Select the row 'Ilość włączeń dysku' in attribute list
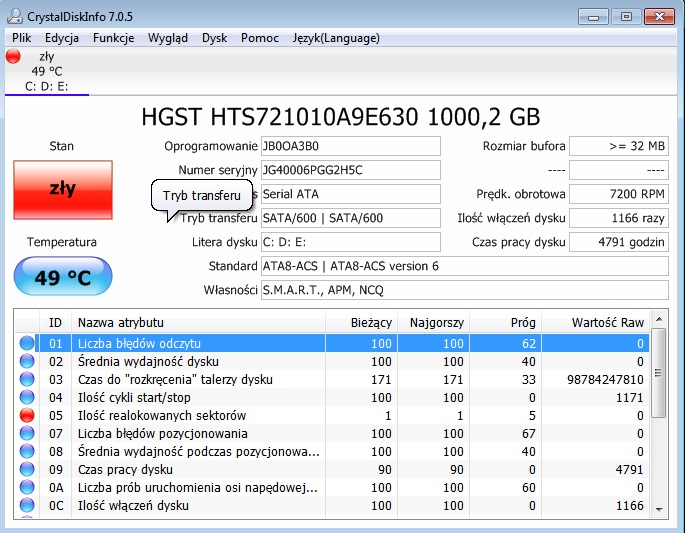The width and height of the screenshot is (685, 533). [x=332, y=505]
